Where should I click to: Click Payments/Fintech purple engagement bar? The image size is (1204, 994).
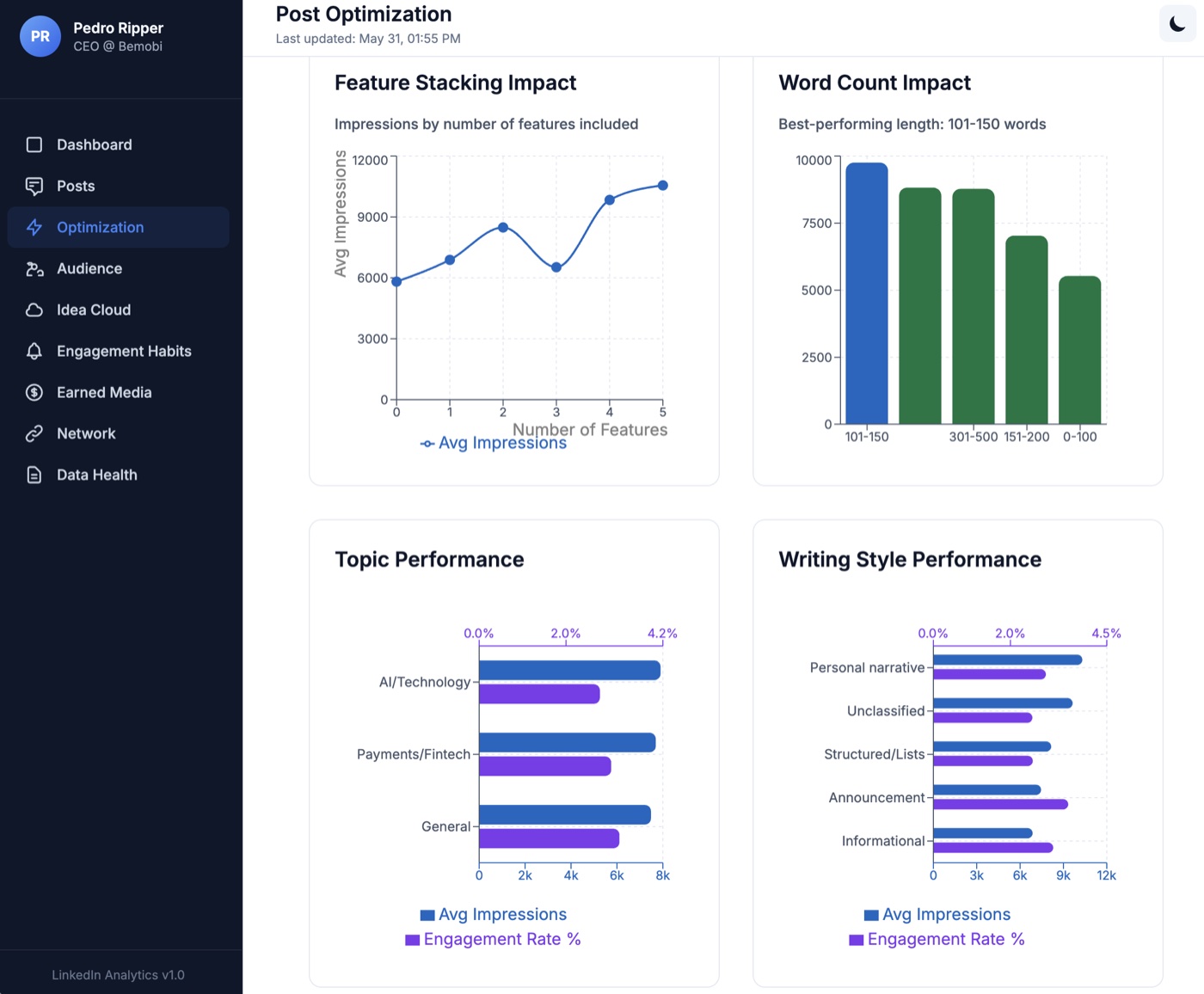[x=545, y=766]
